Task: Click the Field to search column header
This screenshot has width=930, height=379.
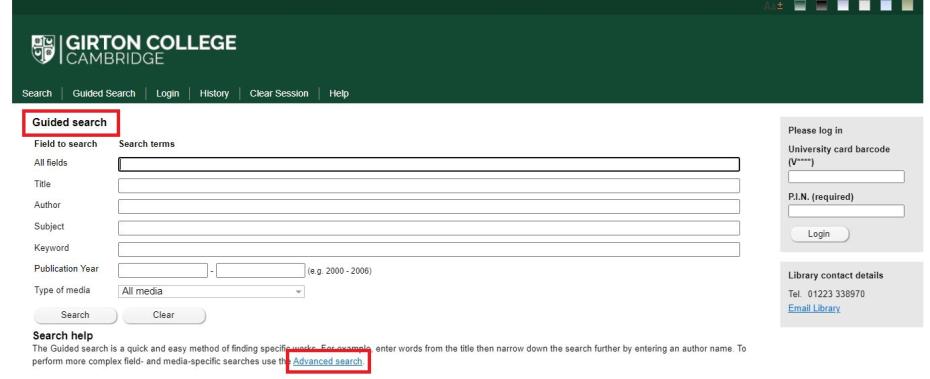Action: (65, 144)
